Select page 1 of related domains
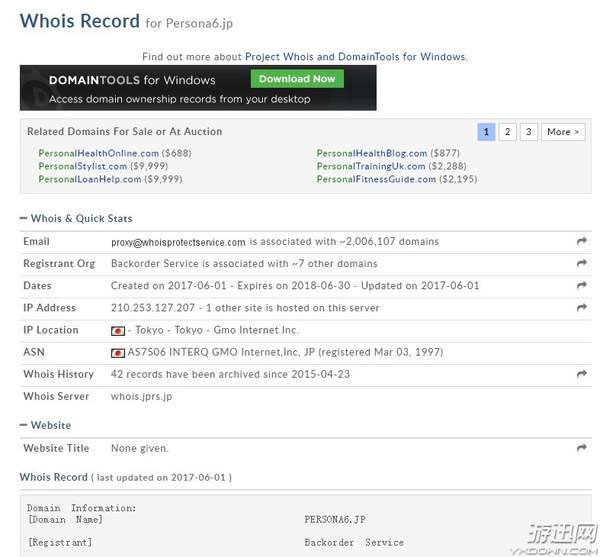Screen dimensions: 600x557 coord(486,132)
